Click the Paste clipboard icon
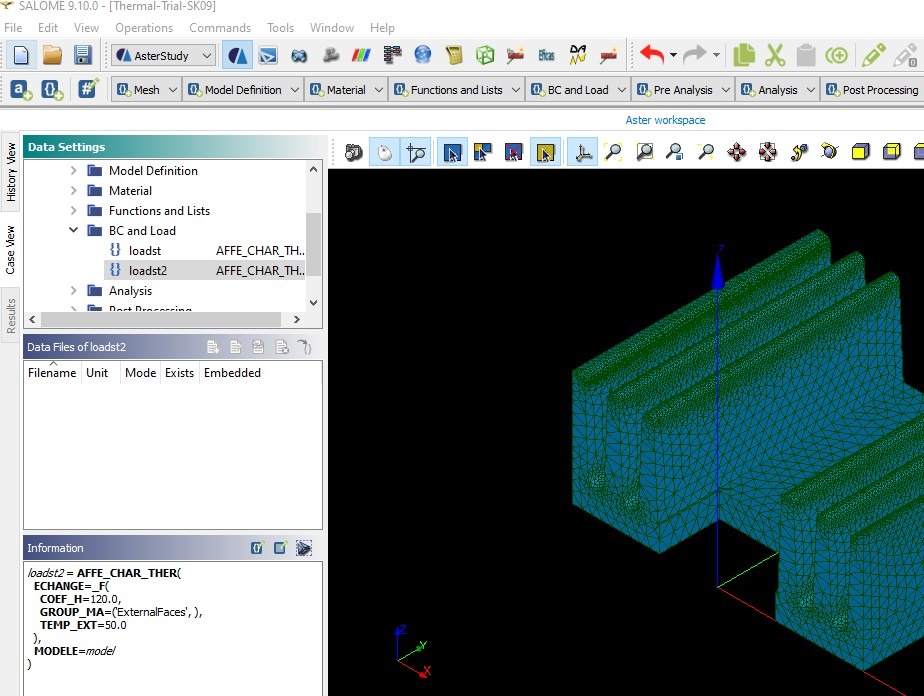The height and width of the screenshot is (696, 924). [x=806, y=55]
